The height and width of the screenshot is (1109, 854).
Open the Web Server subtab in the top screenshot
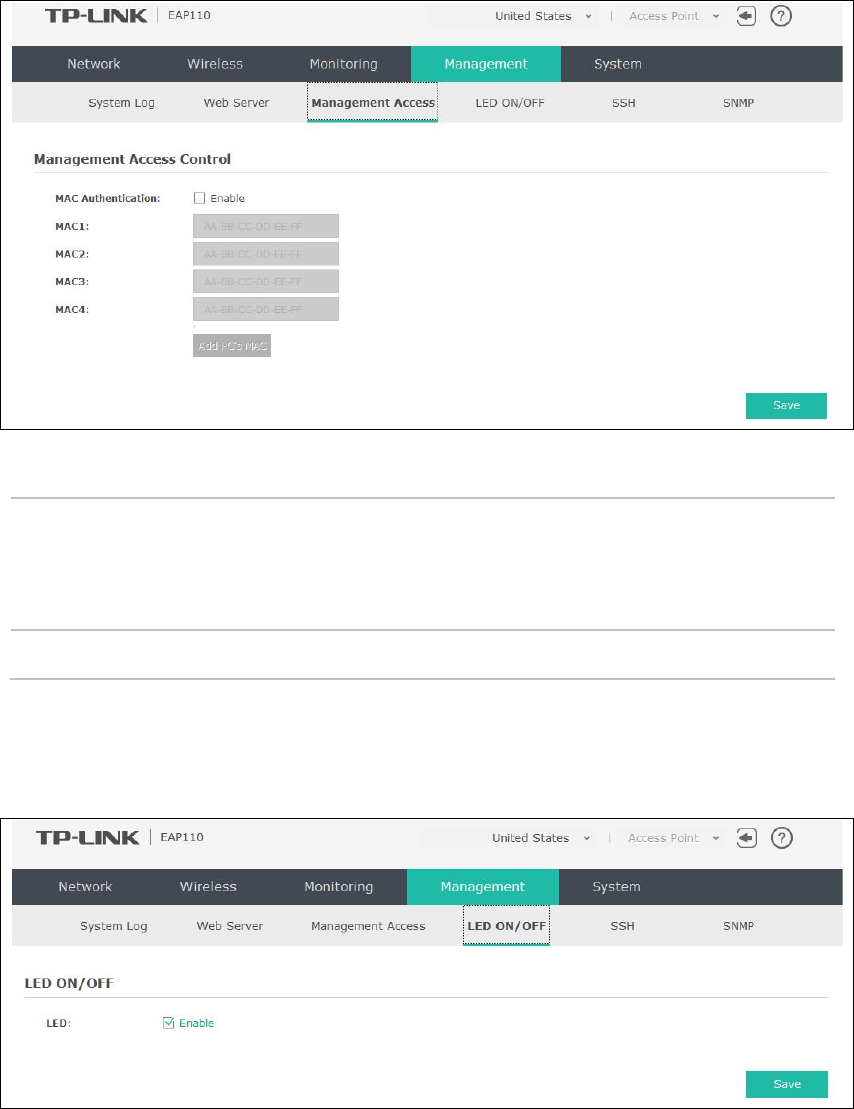tap(236, 103)
